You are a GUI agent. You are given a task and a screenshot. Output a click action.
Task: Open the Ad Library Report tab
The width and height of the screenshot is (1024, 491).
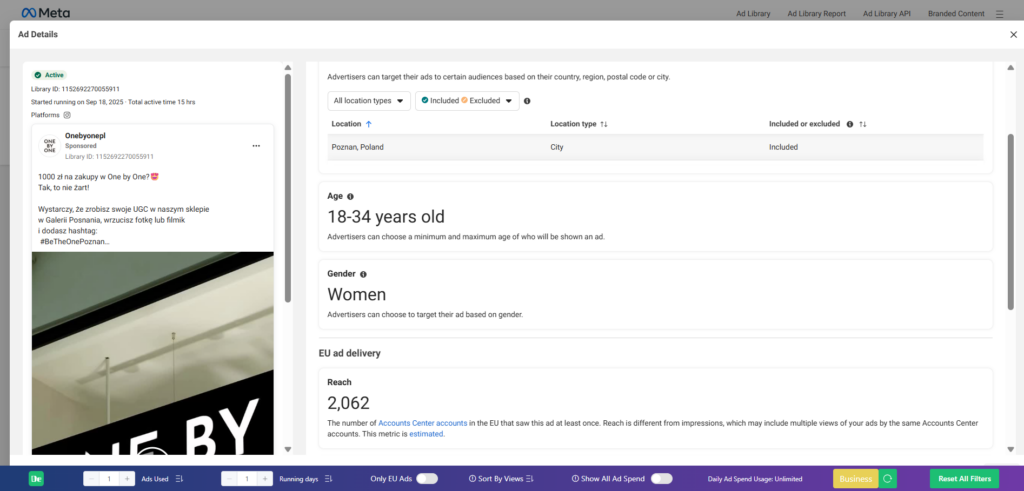coord(816,14)
